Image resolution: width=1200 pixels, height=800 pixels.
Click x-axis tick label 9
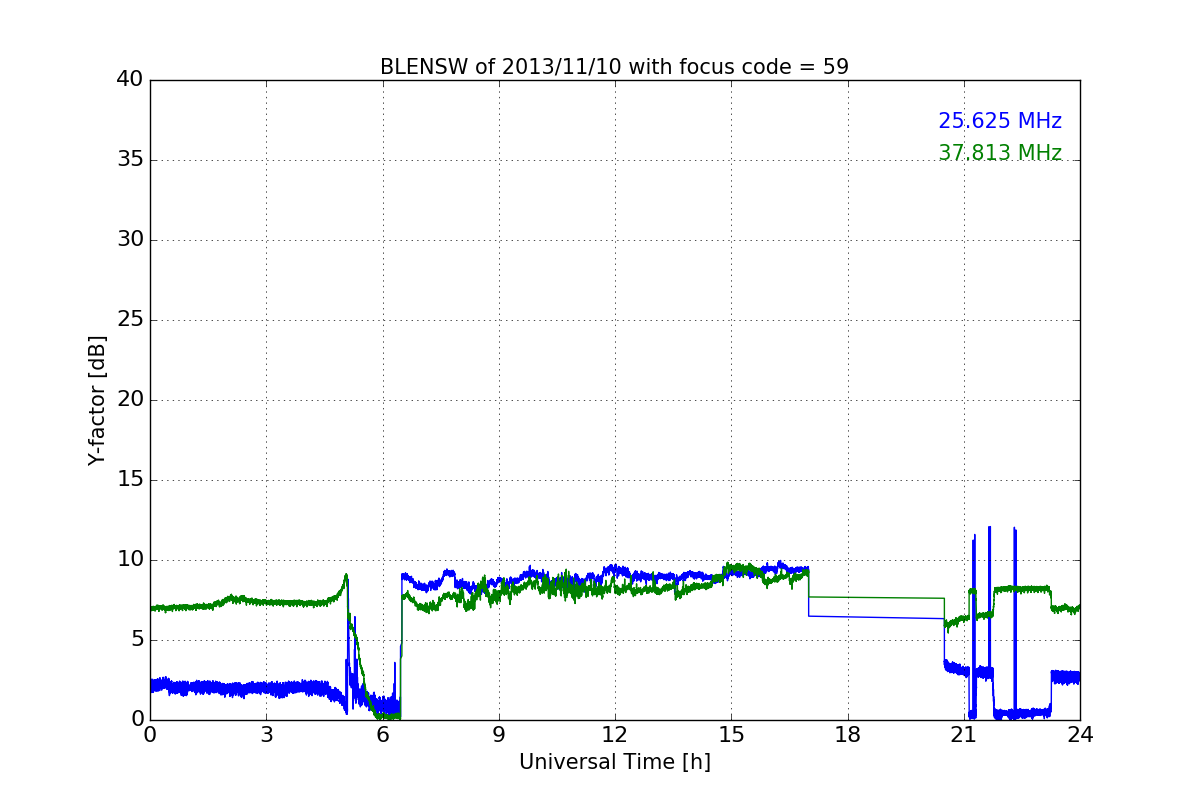tap(499, 735)
